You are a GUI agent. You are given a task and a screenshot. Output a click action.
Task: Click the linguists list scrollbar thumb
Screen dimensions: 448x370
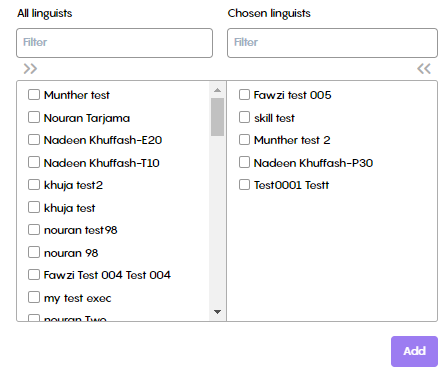point(217,117)
